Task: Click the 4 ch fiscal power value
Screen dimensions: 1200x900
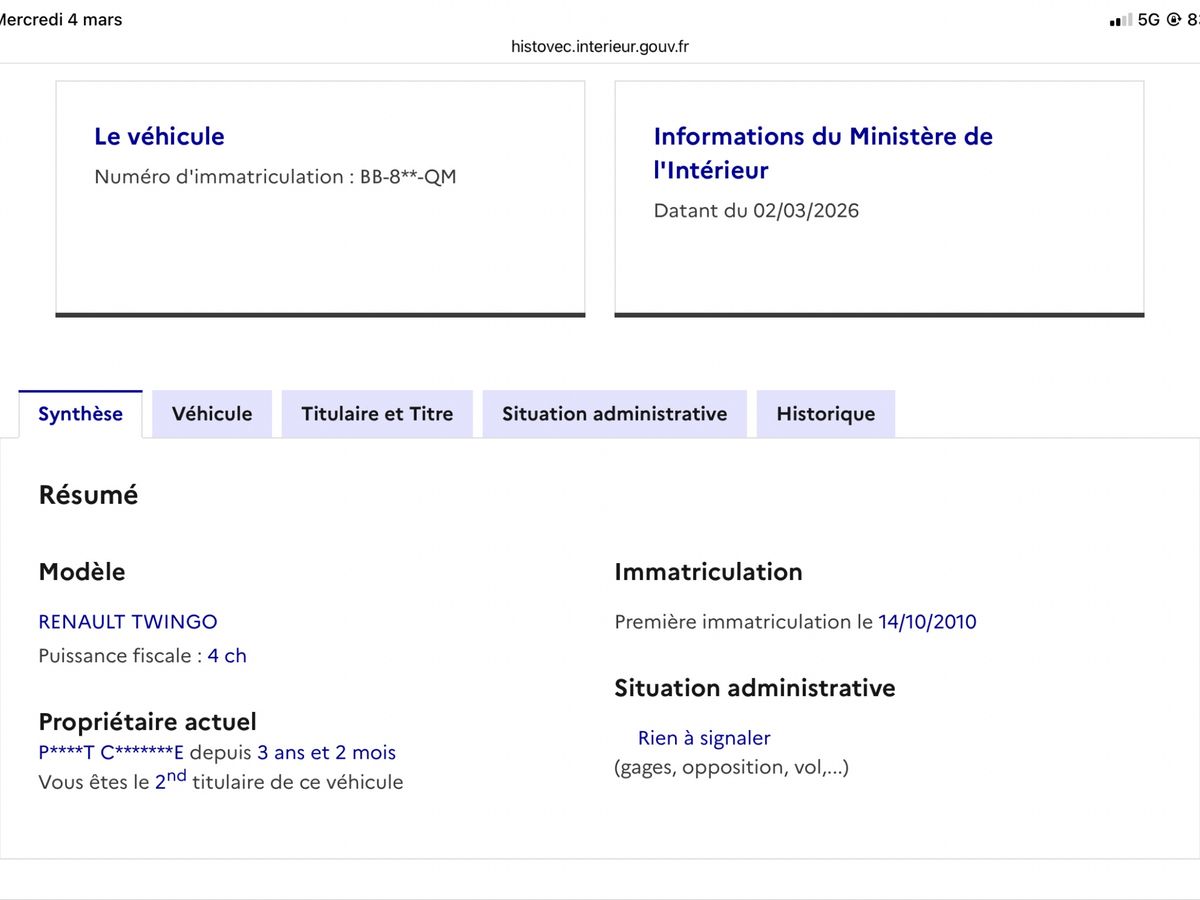Action: coord(227,656)
